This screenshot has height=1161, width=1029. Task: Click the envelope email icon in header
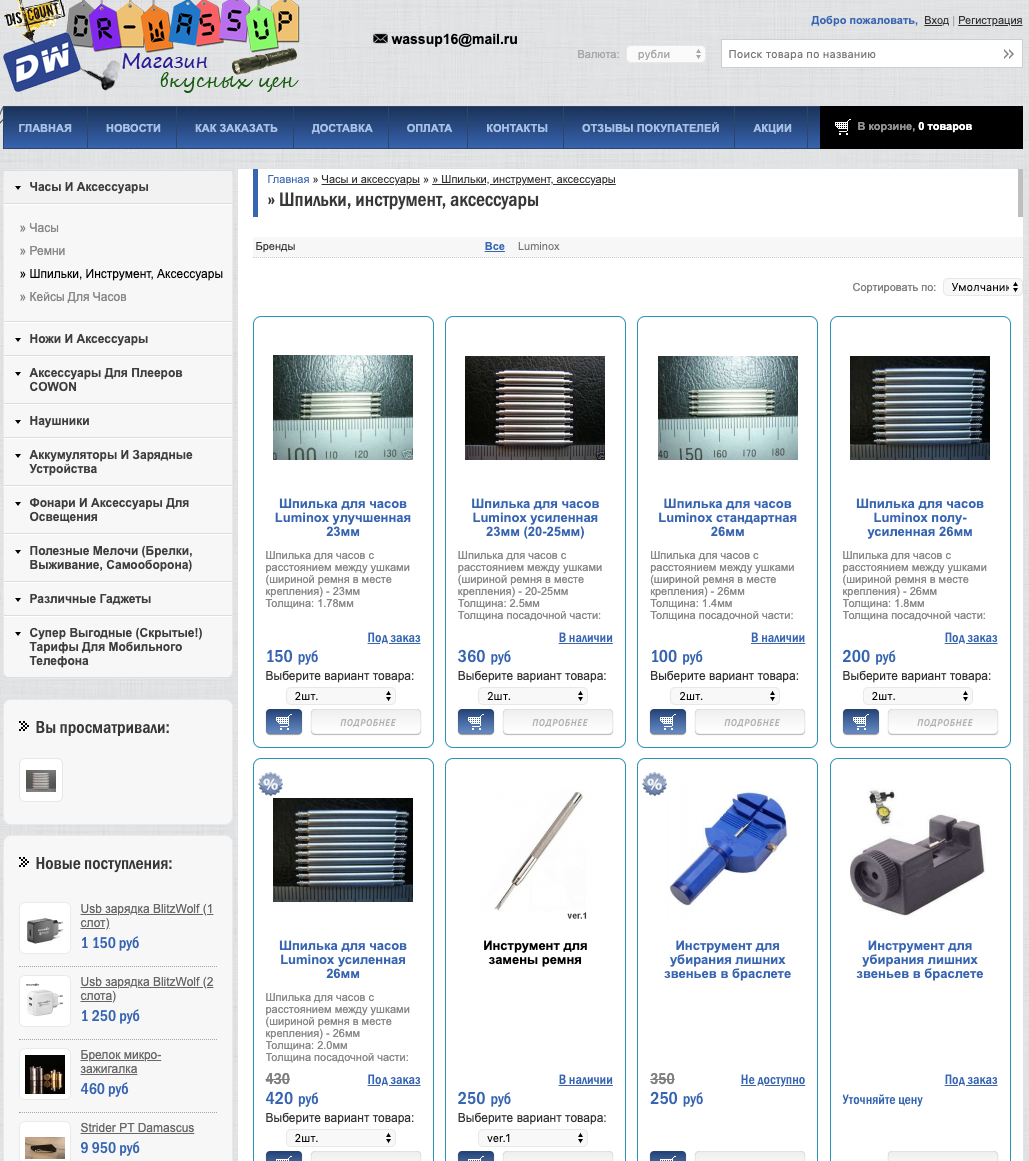tap(380, 39)
